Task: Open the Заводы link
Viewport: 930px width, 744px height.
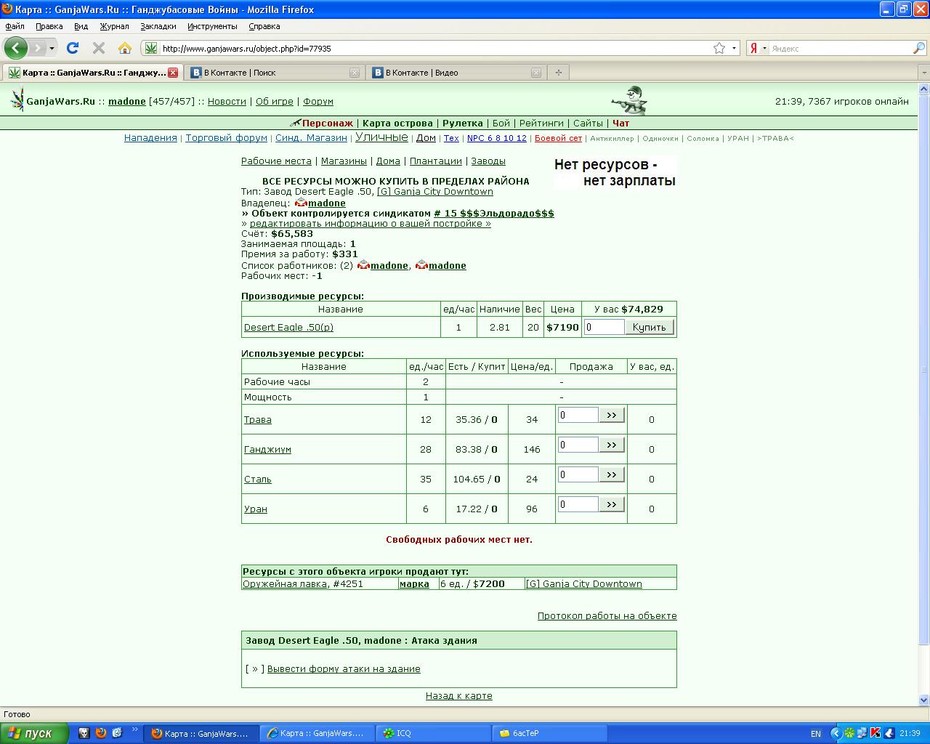Action: click(488, 161)
